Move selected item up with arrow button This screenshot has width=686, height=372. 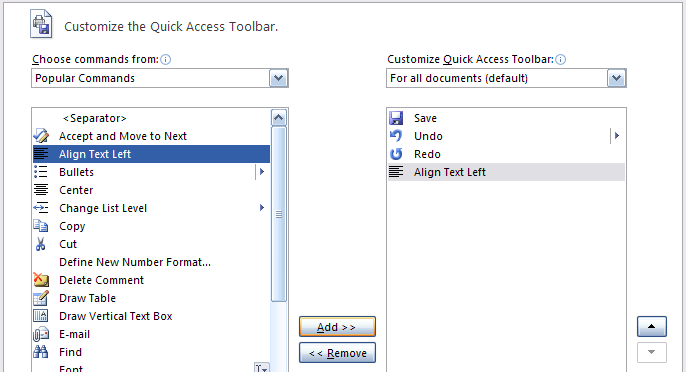pos(651,326)
